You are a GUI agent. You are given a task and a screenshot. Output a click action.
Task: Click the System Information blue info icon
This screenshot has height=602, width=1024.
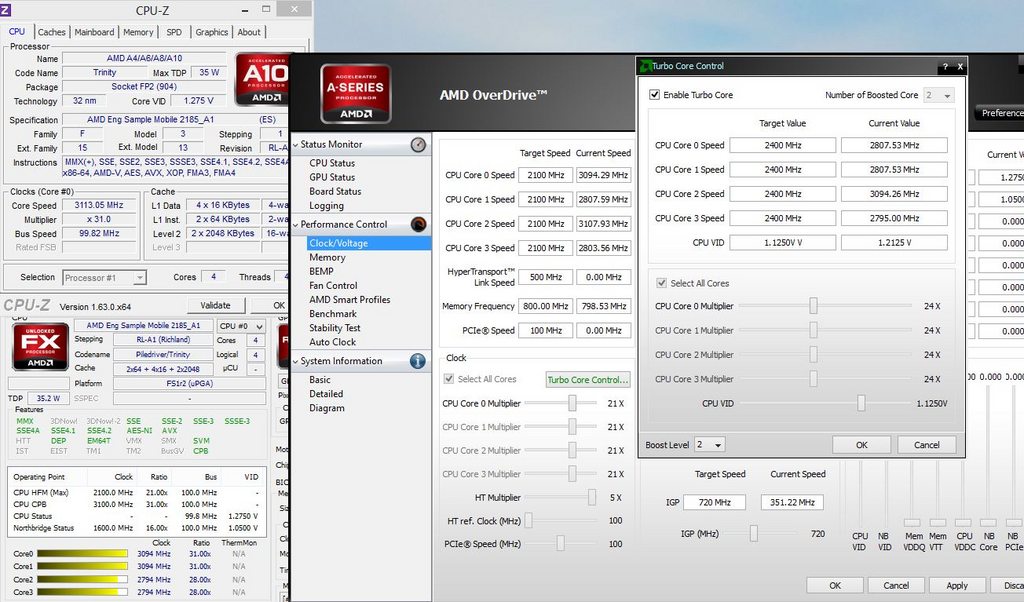click(418, 361)
